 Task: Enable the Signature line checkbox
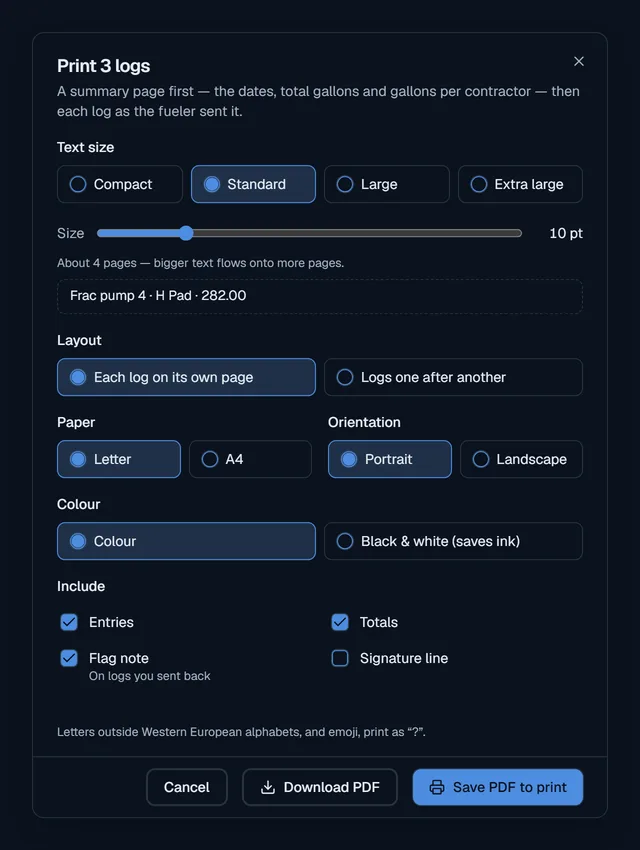[x=340, y=658]
